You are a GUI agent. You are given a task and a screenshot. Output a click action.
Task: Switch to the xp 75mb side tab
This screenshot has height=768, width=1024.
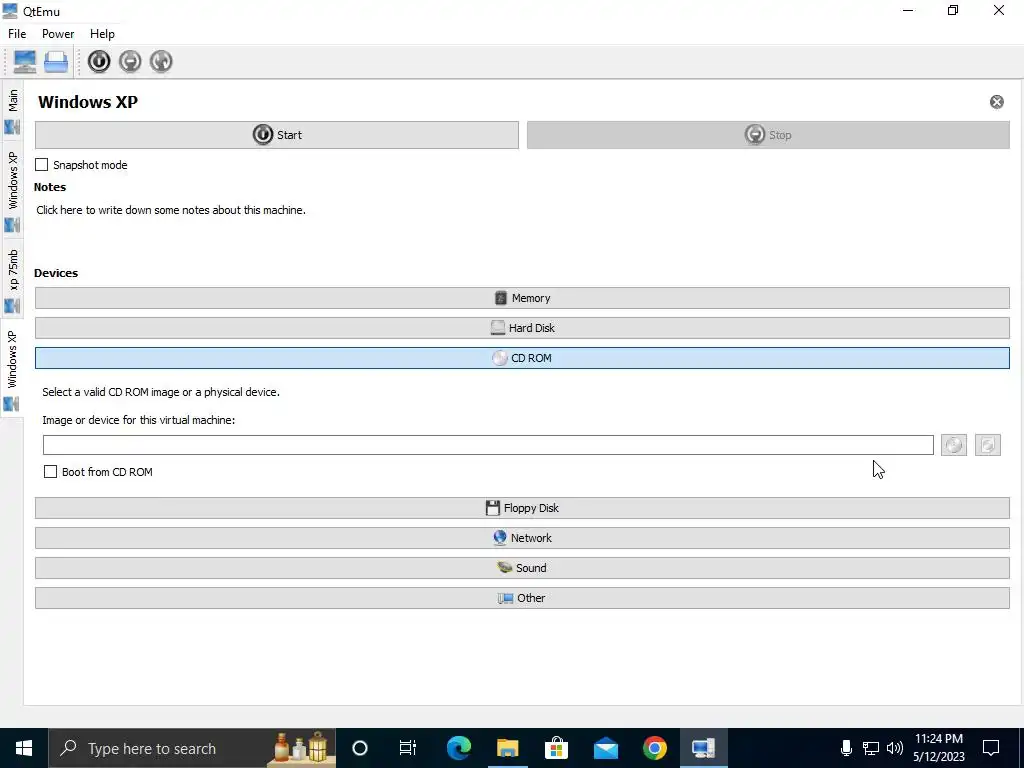pos(12,280)
